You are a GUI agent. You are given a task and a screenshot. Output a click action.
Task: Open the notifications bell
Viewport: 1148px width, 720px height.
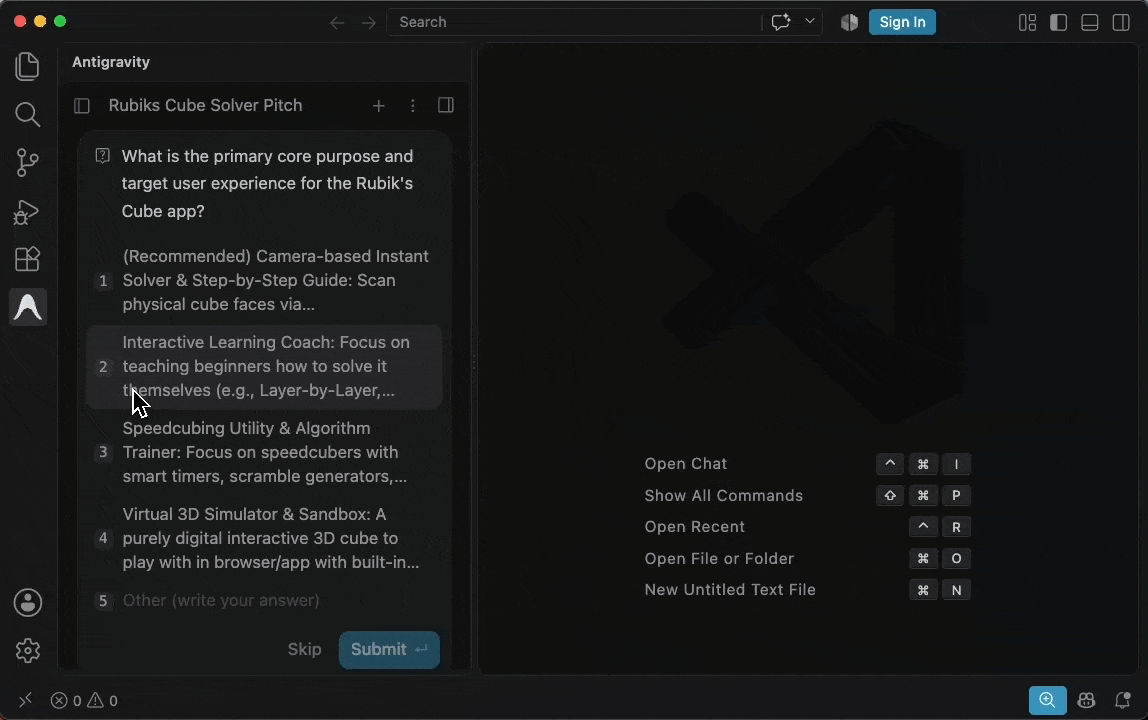[1122, 701]
